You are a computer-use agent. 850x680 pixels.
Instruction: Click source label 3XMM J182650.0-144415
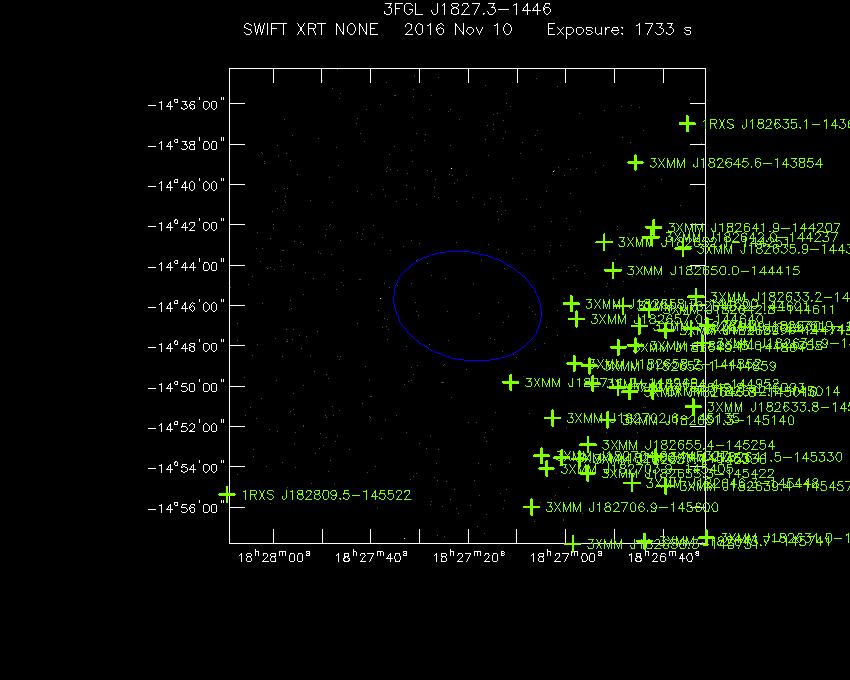[x=713, y=271]
